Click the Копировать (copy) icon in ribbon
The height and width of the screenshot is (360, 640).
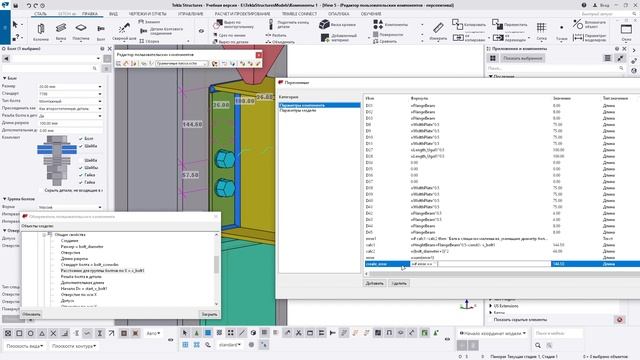coord(458,24)
